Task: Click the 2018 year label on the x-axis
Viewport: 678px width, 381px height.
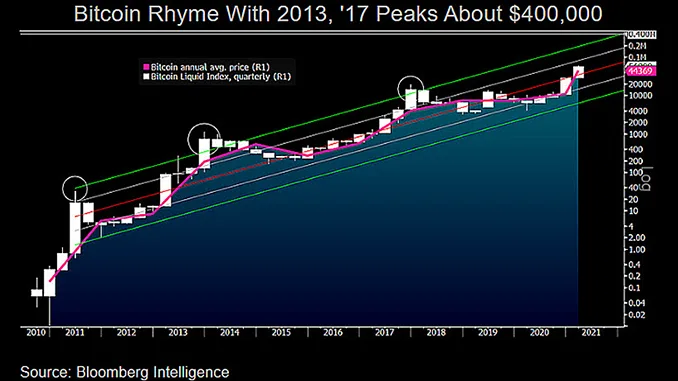Action: coord(436,333)
